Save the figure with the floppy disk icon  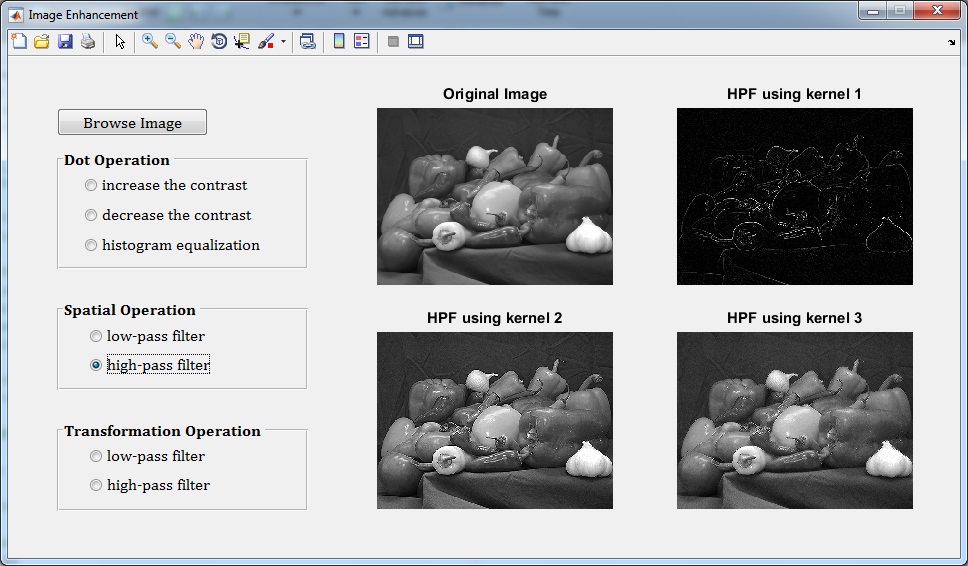(x=65, y=42)
